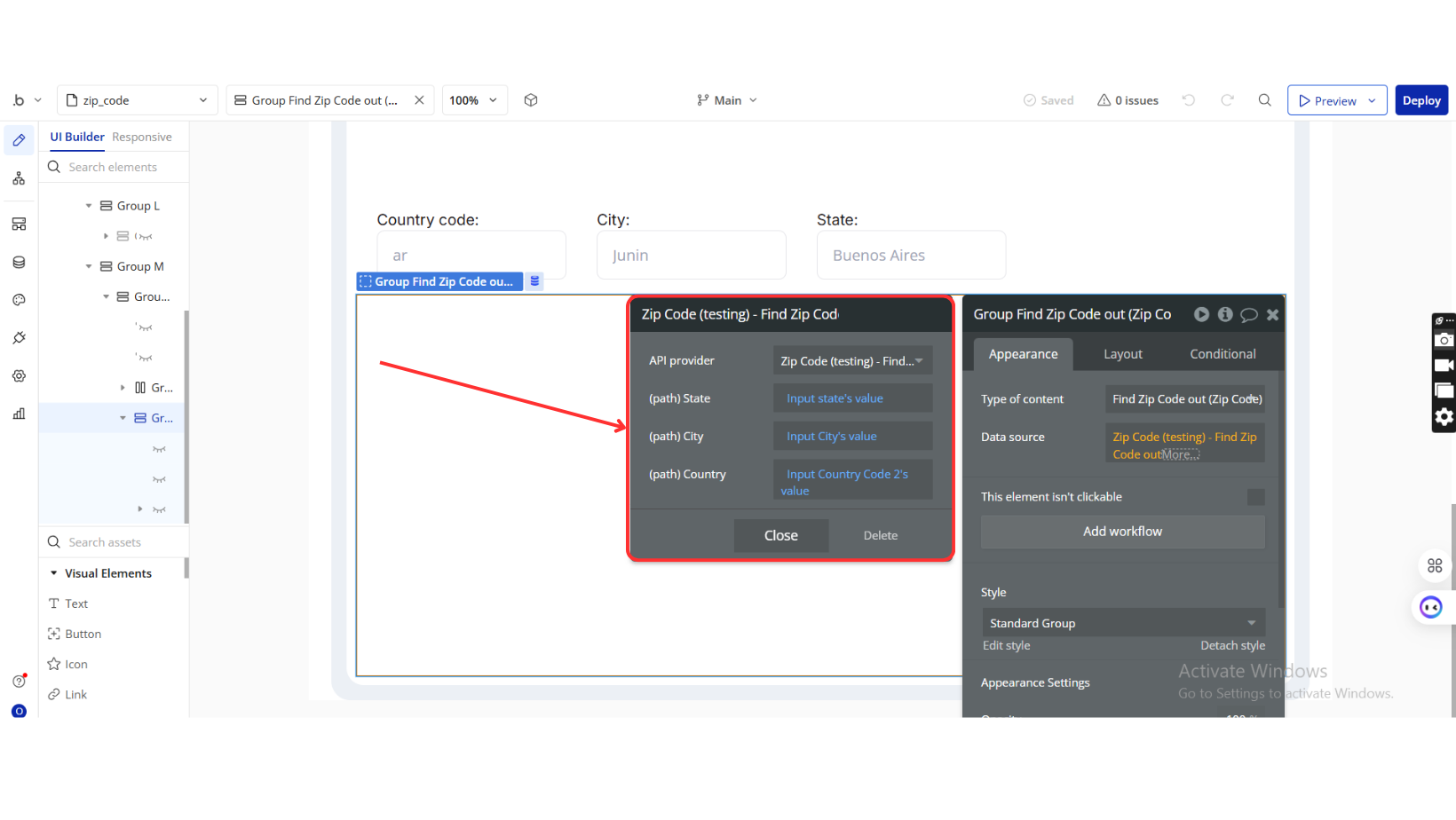
Task: Open the Standard Group style dropdown
Action: tap(1122, 623)
